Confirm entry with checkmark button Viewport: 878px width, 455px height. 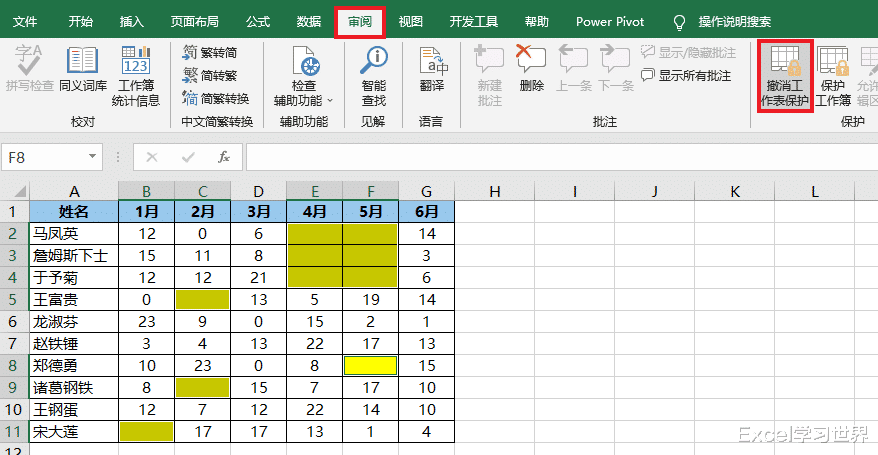[188, 157]
